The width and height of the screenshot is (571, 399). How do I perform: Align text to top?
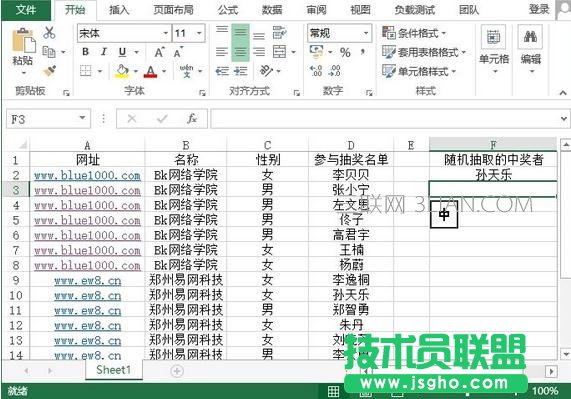pyautogui.click(x=222, y=30)
